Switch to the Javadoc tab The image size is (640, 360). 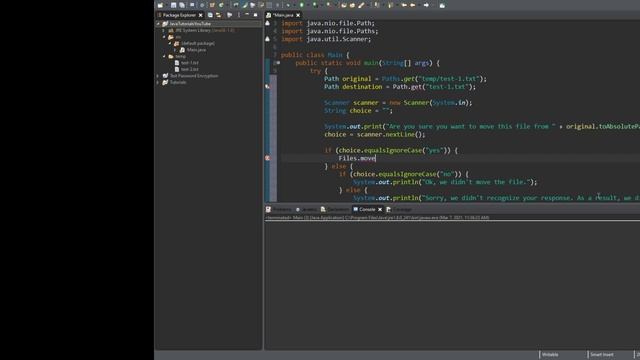click(306, 209)
